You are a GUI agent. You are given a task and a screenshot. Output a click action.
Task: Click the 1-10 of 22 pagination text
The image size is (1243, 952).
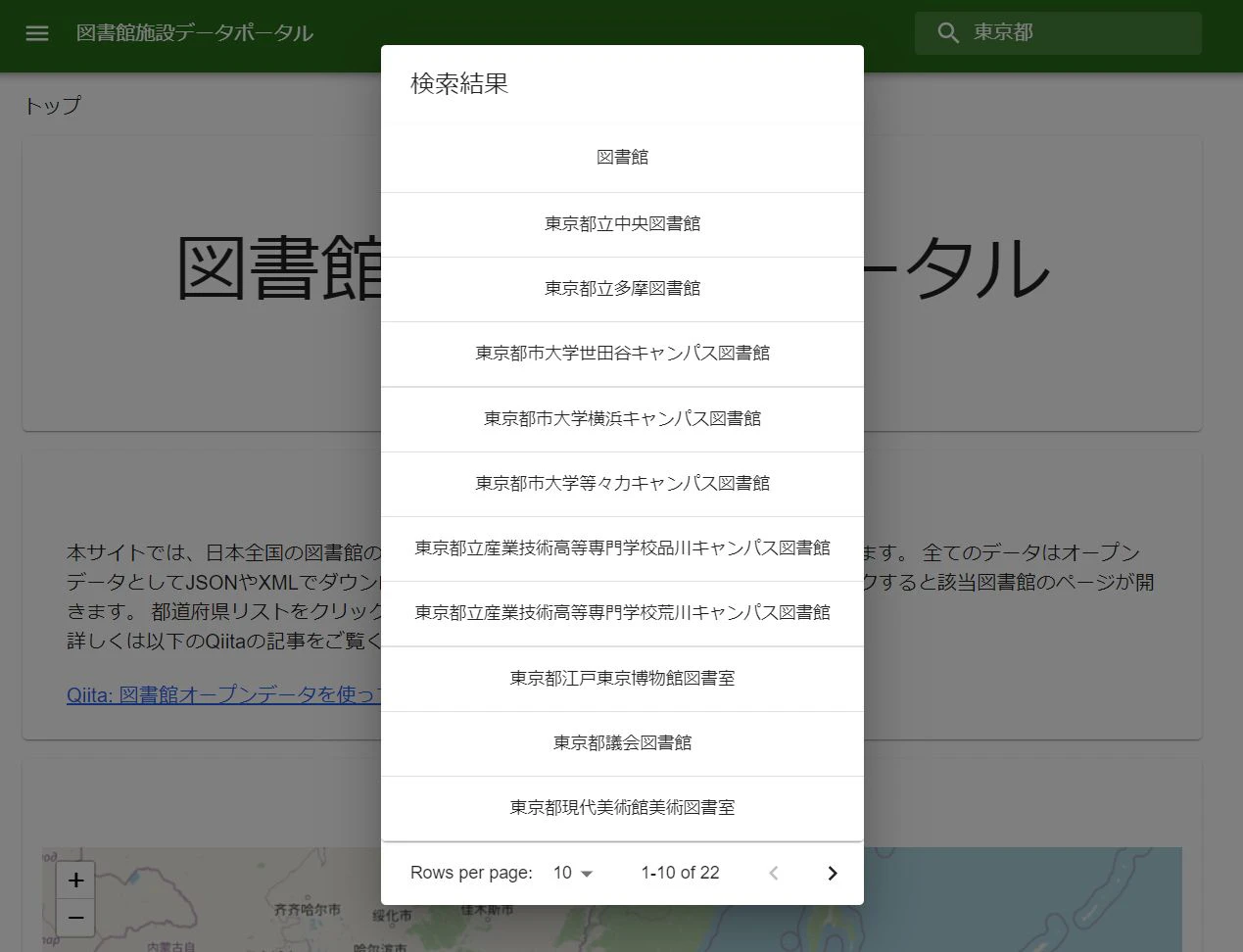[680, 873]
